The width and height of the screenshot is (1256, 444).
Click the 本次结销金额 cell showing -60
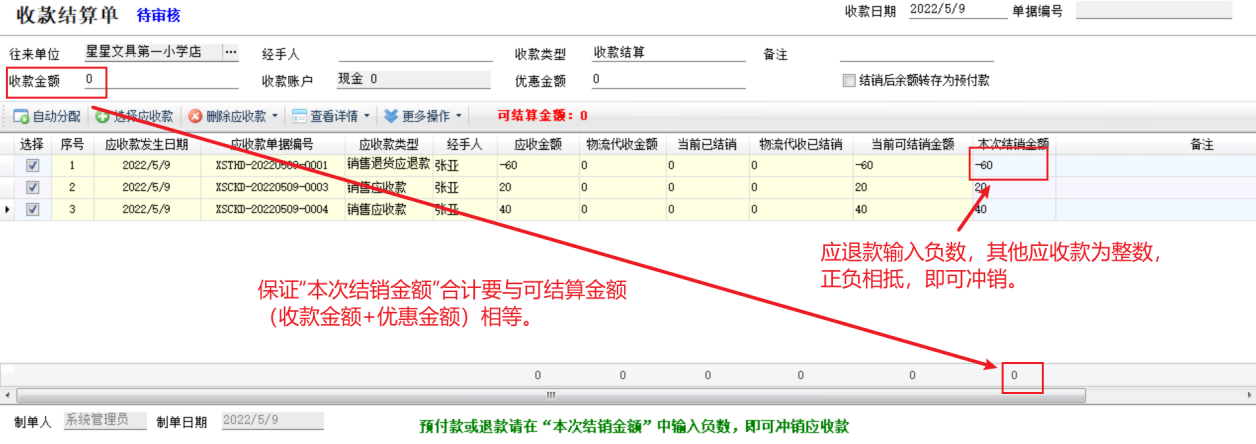tap(1008, 165)
